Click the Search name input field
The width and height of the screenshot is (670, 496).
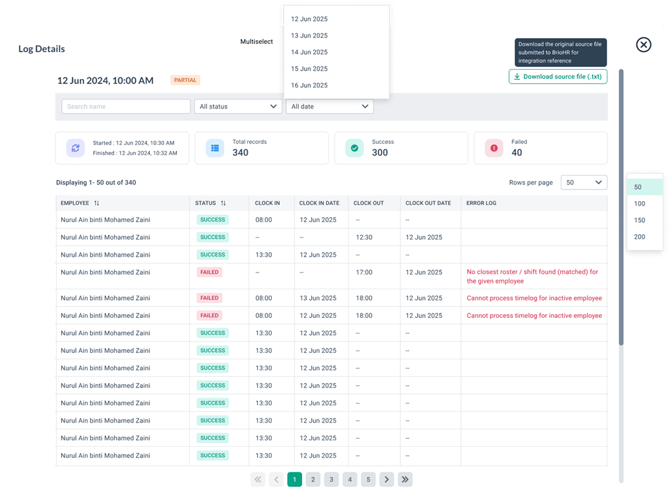tap(125, 106)
